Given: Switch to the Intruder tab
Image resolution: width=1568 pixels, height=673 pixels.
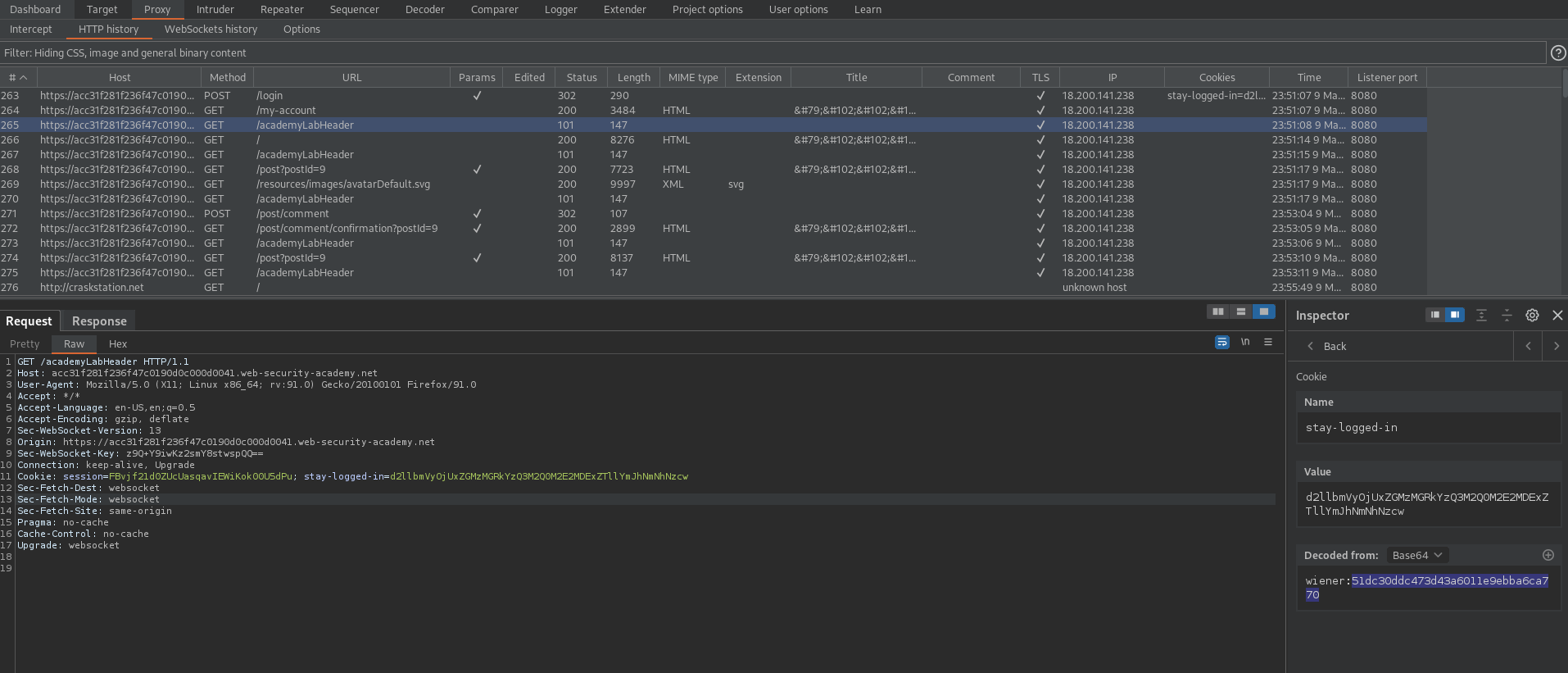Looking at the screenshot, I should pos(215,9).
